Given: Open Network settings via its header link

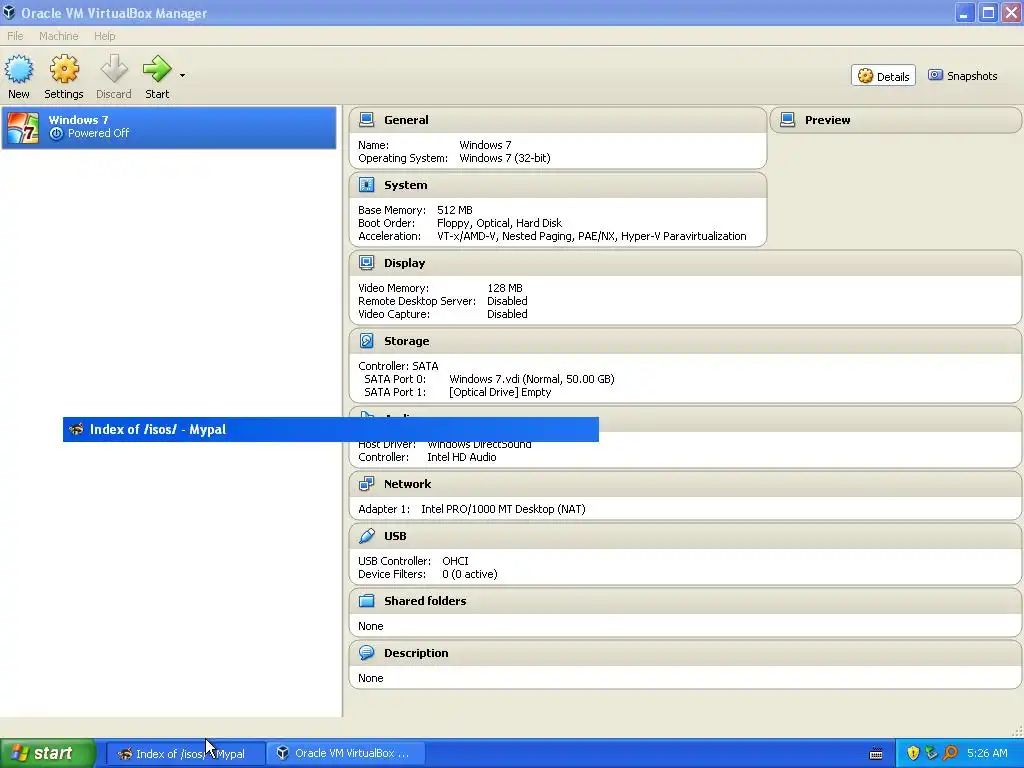Looking at the screenshot, I should tap(408, 484).
